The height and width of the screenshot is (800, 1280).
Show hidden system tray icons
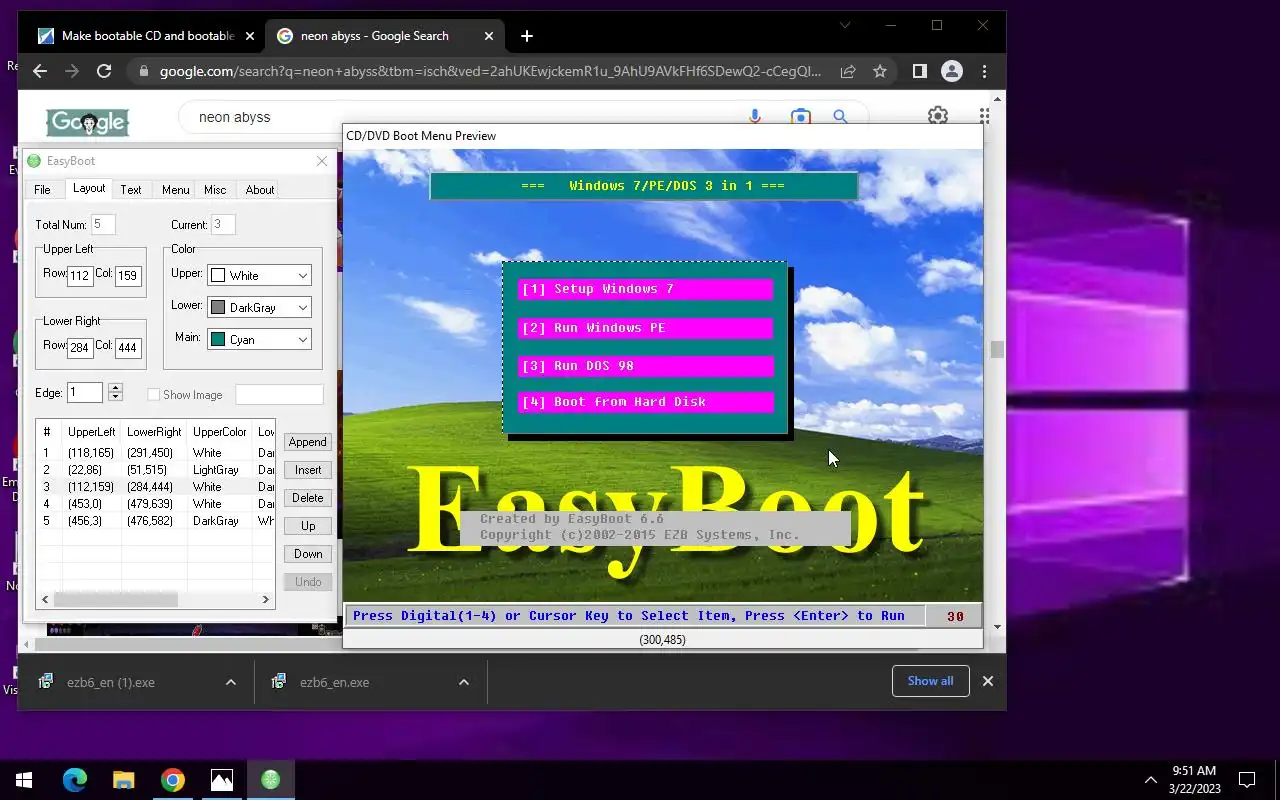click(x=1151, y=780)
